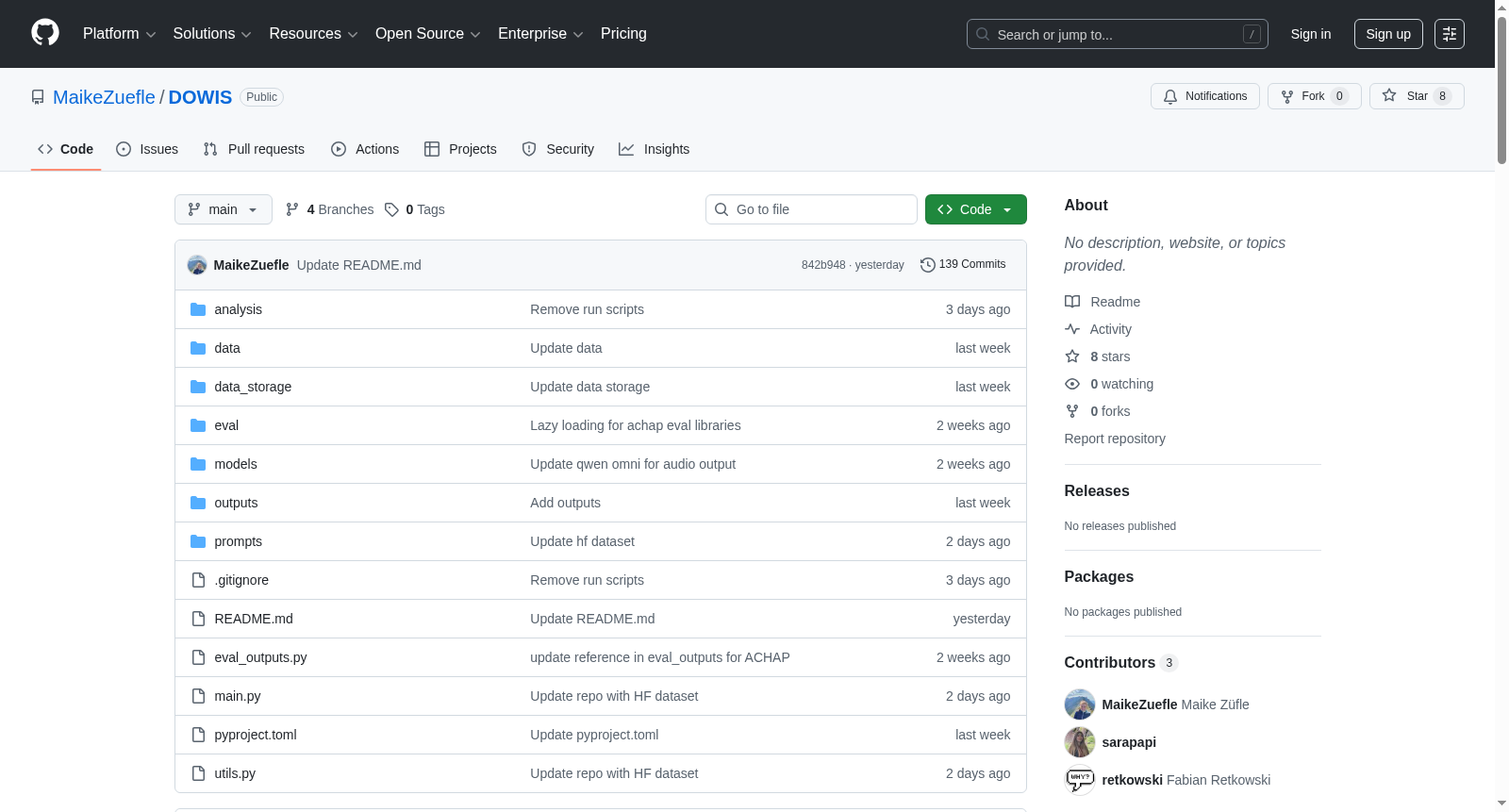Screen dimensions: 1509x812
Task: Click the eye icon beside 0 watching
Action: pyautogui.click(x=1072, y=384)
